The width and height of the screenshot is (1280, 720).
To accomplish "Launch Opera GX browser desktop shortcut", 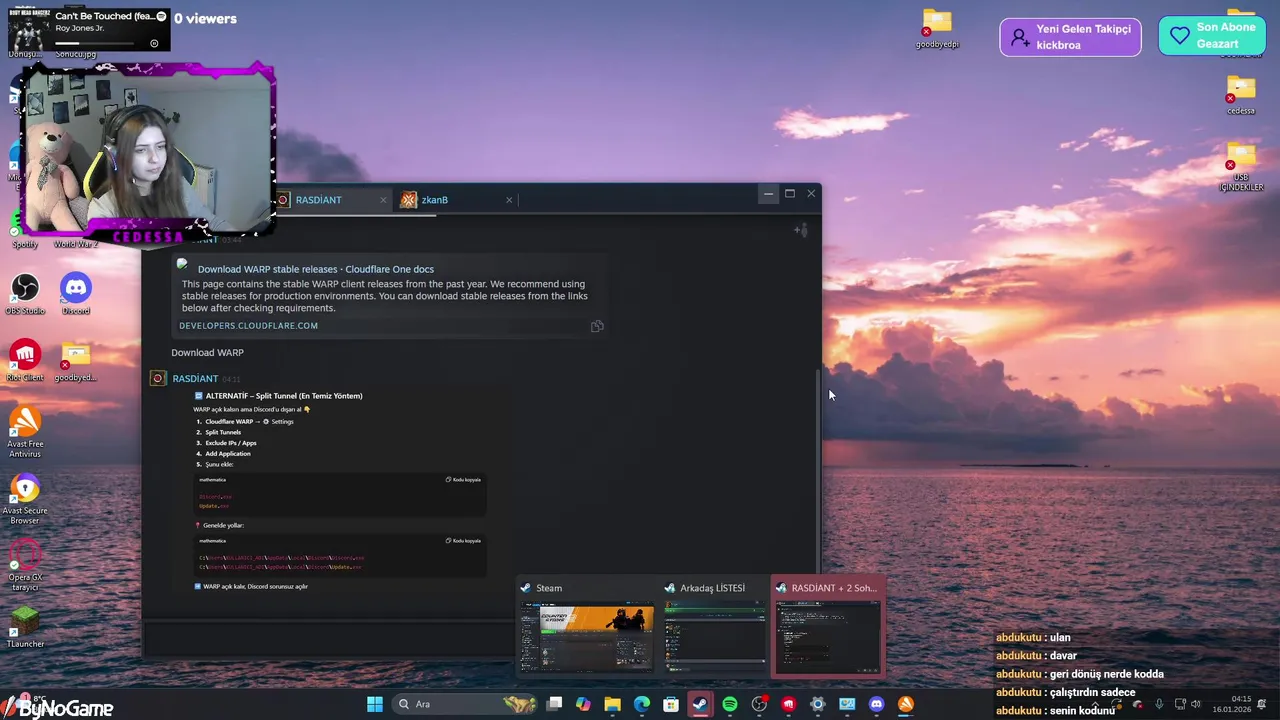I will coord(25,565).
